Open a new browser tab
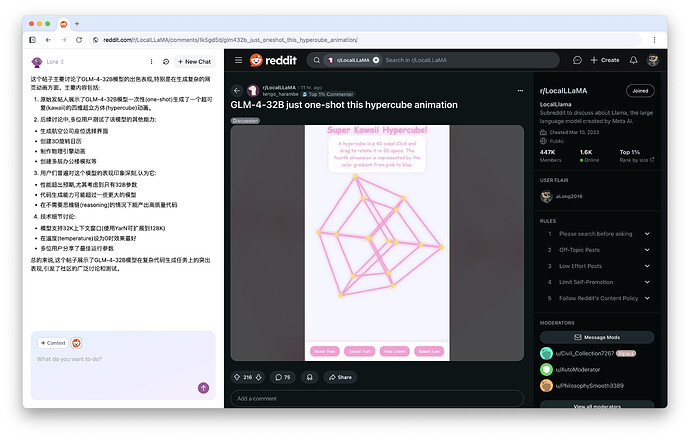Image resolution: width=690 pixels, height=438 pixels. point(77,24)
